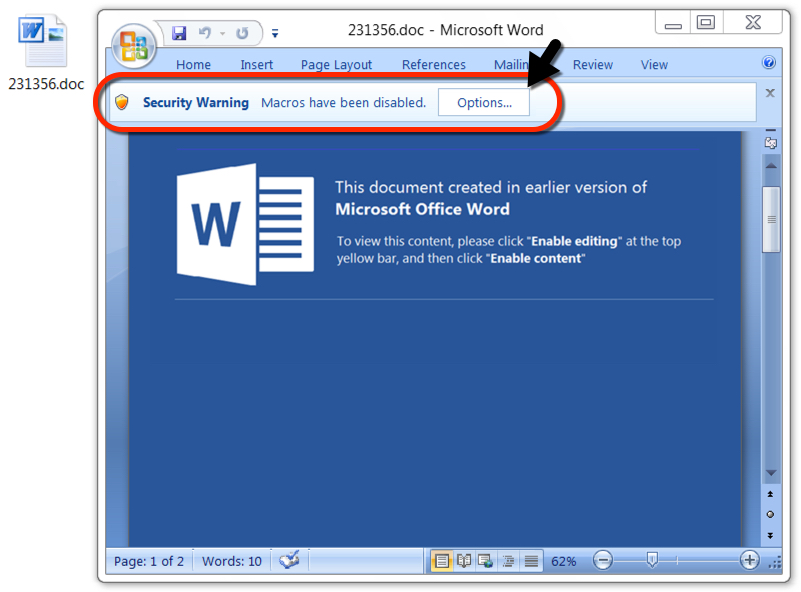Click the zoom slider handle
The height and width of the screenshot is (592, 801).
tap(652, 560)
